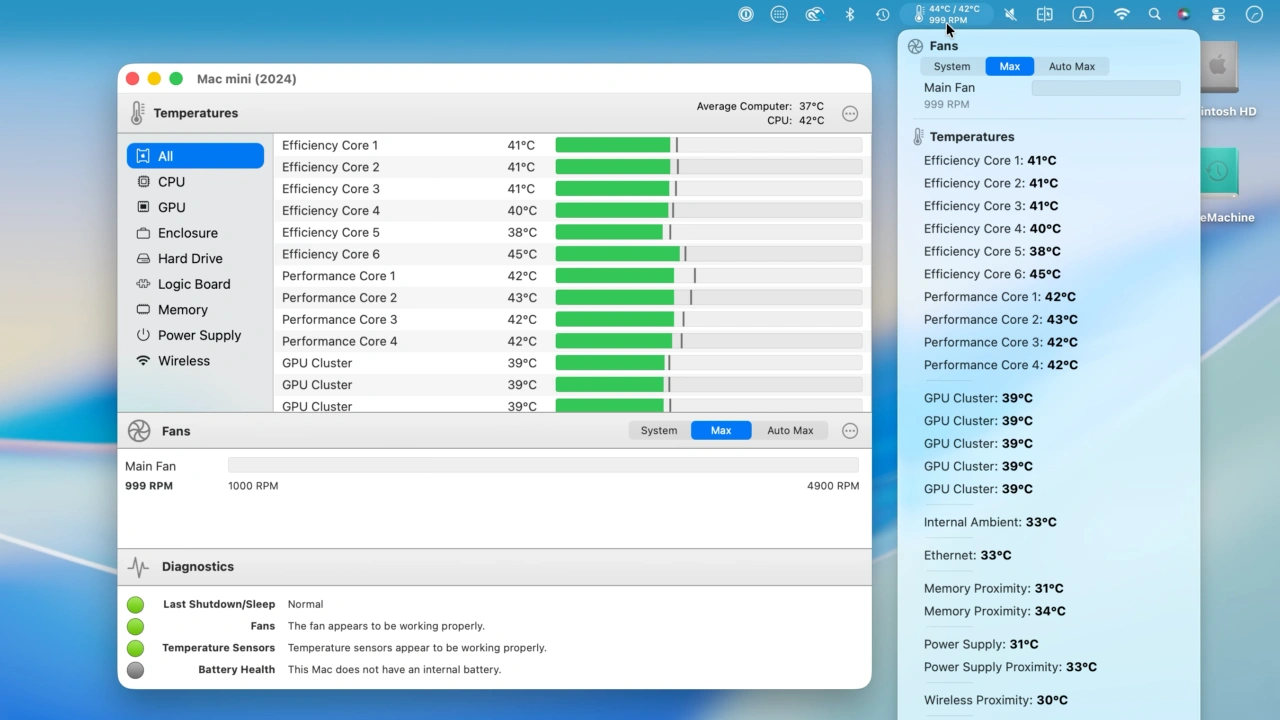Choose Auto Max in the popup panel

(x=1071, y=67)
